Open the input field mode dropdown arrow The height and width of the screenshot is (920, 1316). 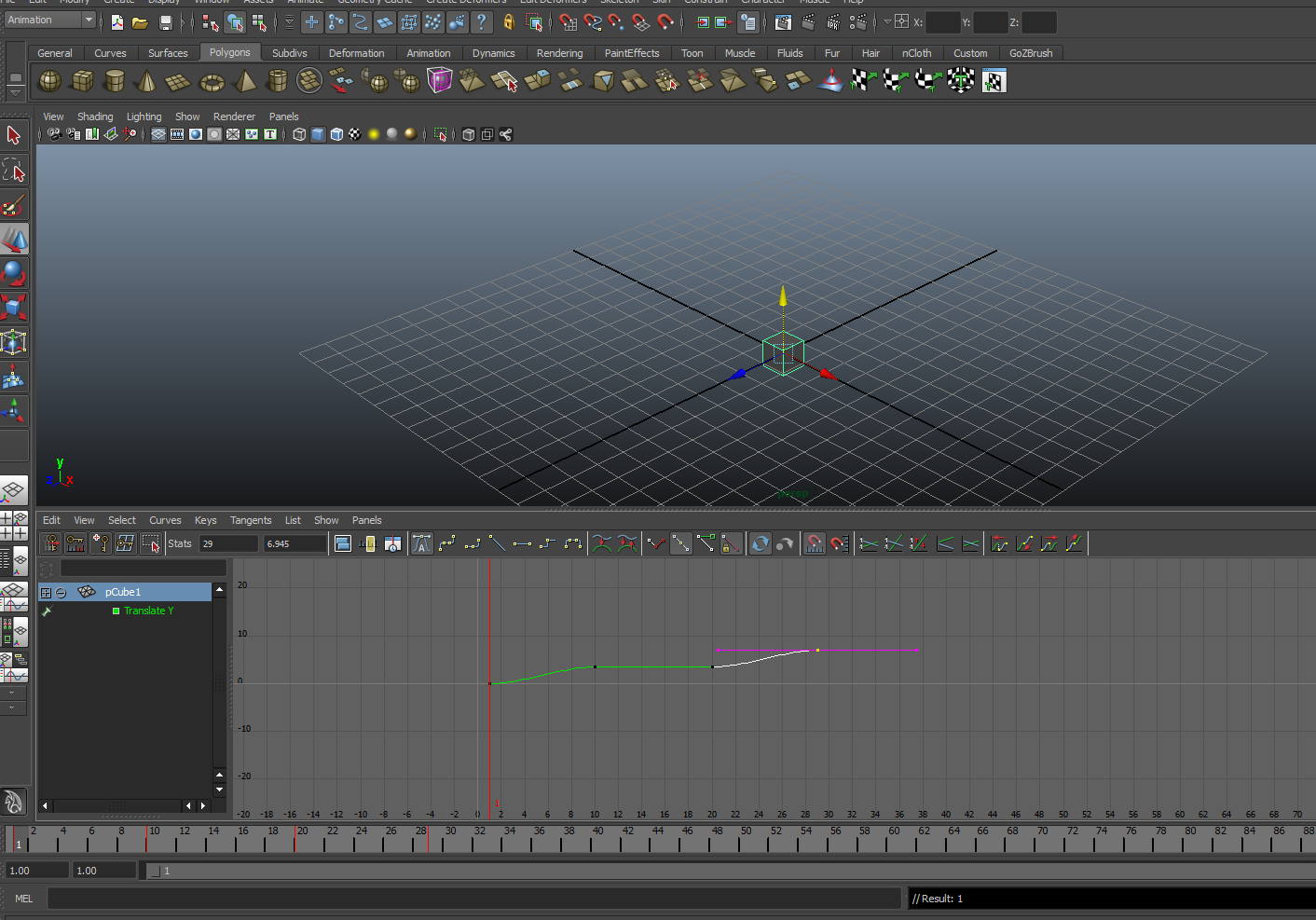tap(887, 21)
